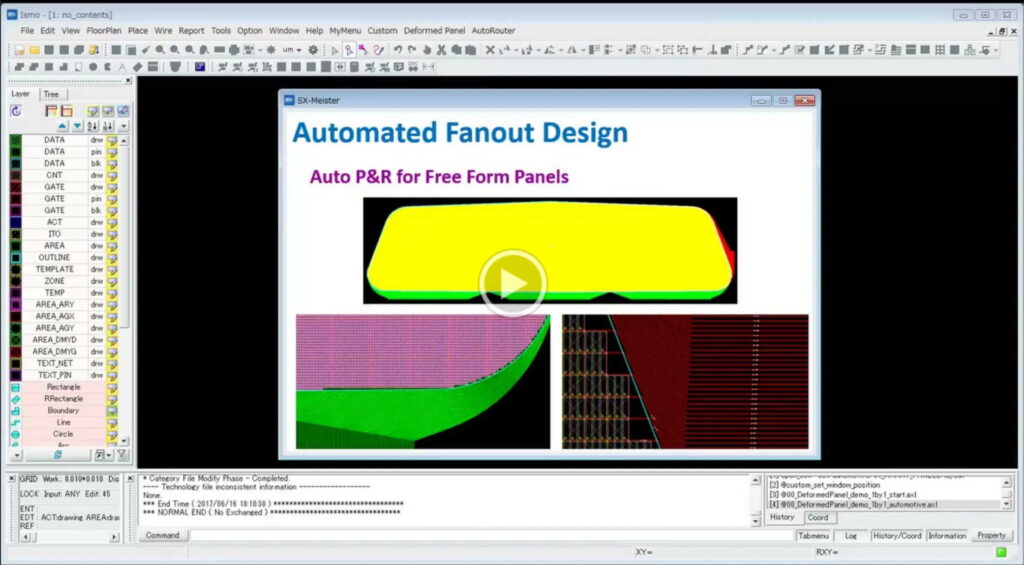This screenshot has width=1024, height=565.
Task: Click into the command input field
Action: (x=491, y=536)
